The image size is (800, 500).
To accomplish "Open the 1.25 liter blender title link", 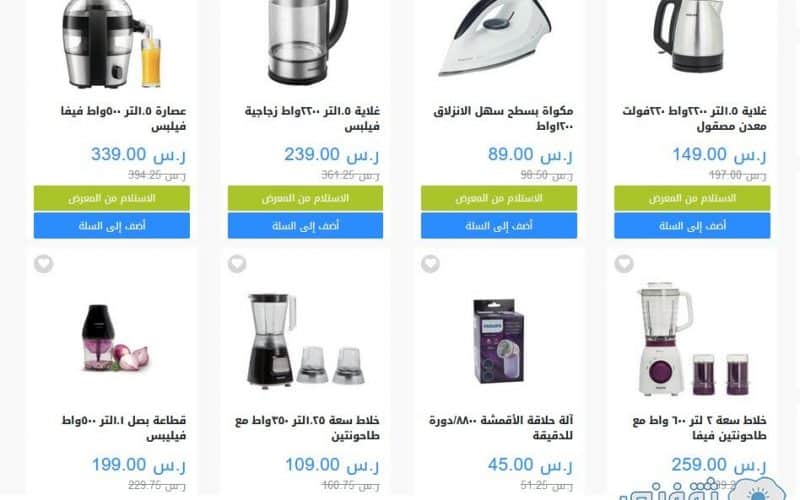I will click(307, 428).
